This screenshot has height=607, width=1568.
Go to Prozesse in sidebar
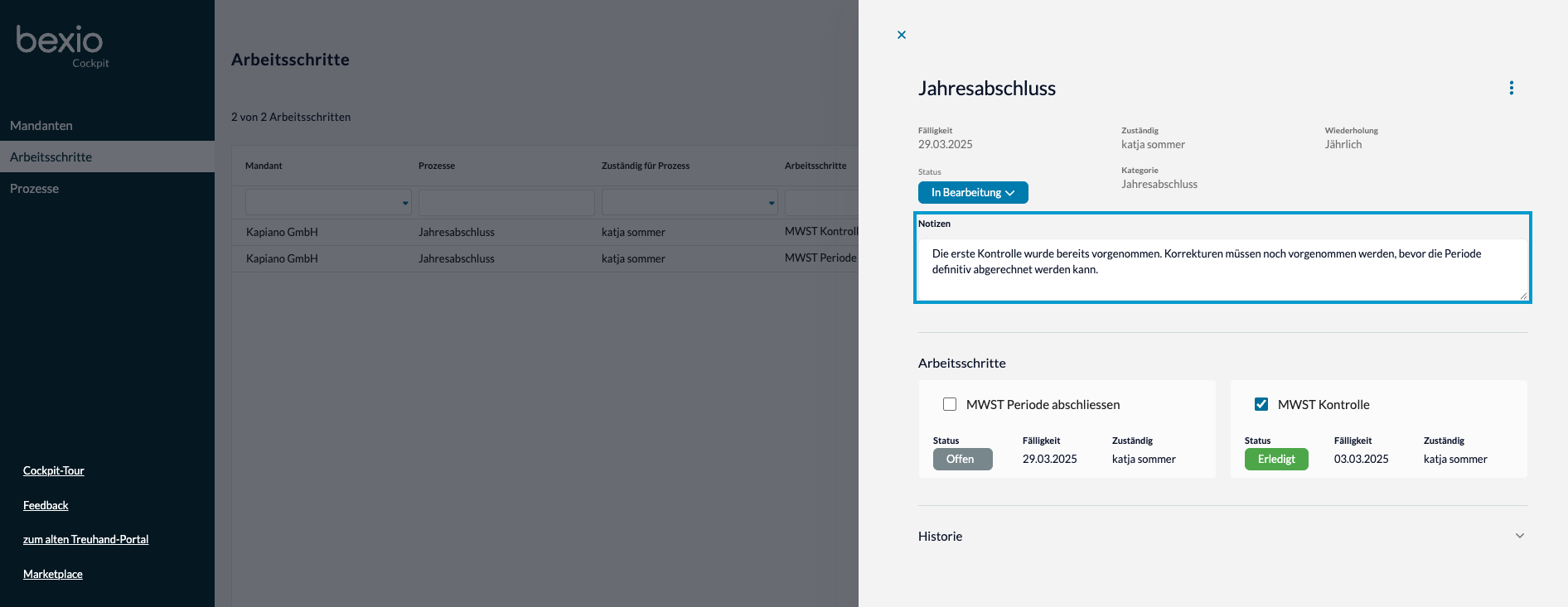pos(35,189)
